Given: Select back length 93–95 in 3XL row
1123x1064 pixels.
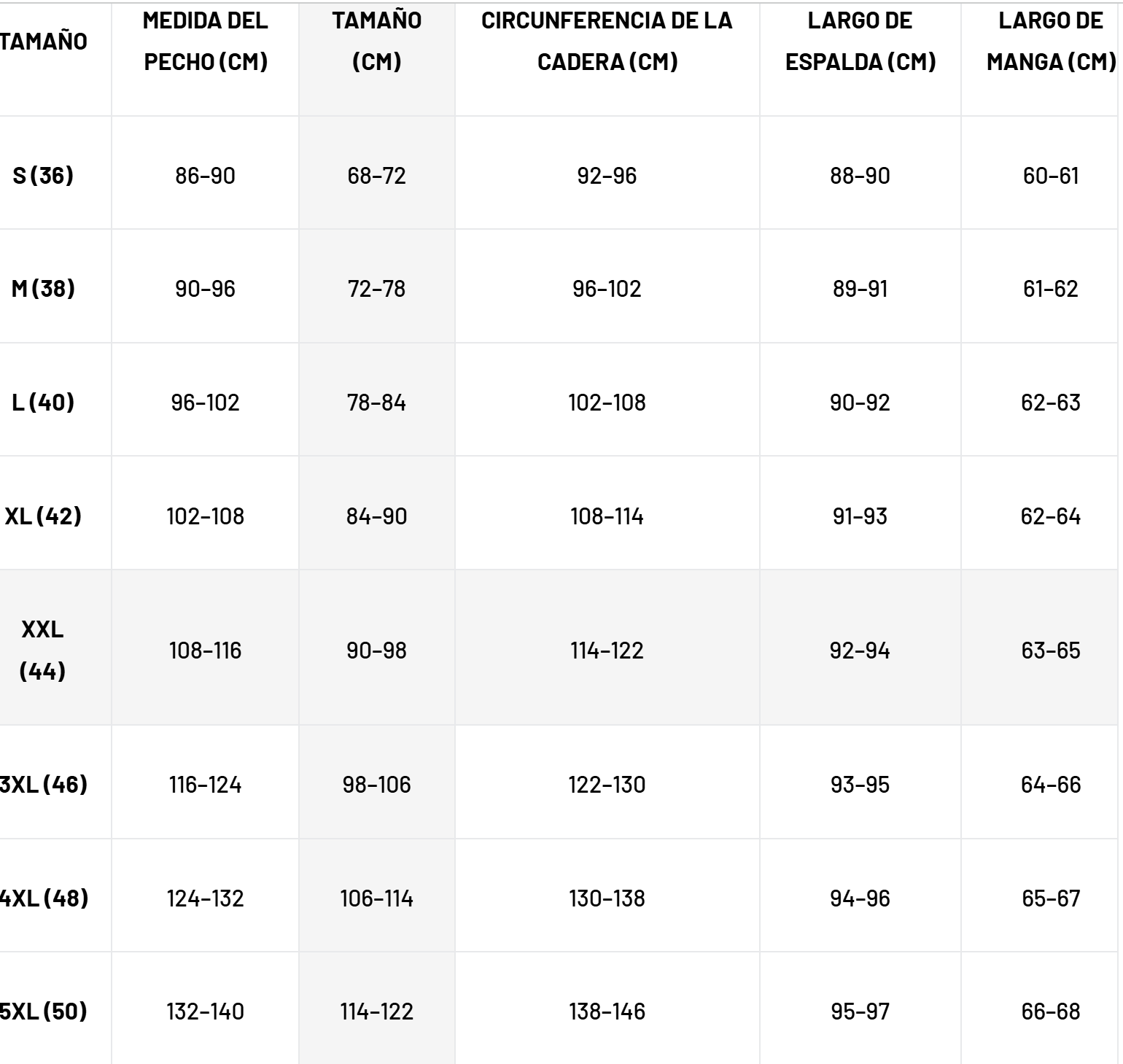Looking at the screenshot, I should (x=860, y=785).
